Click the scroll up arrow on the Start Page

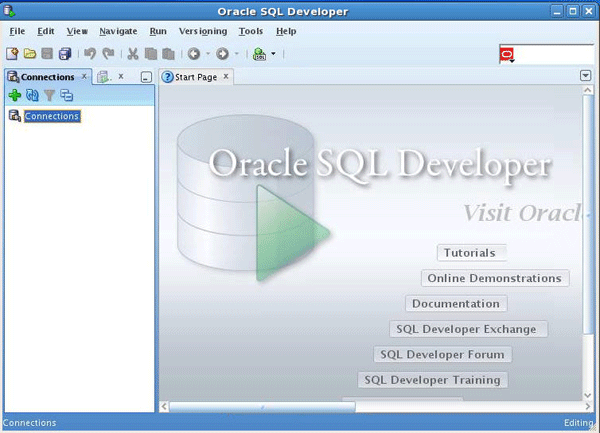[x=587, y=90]
